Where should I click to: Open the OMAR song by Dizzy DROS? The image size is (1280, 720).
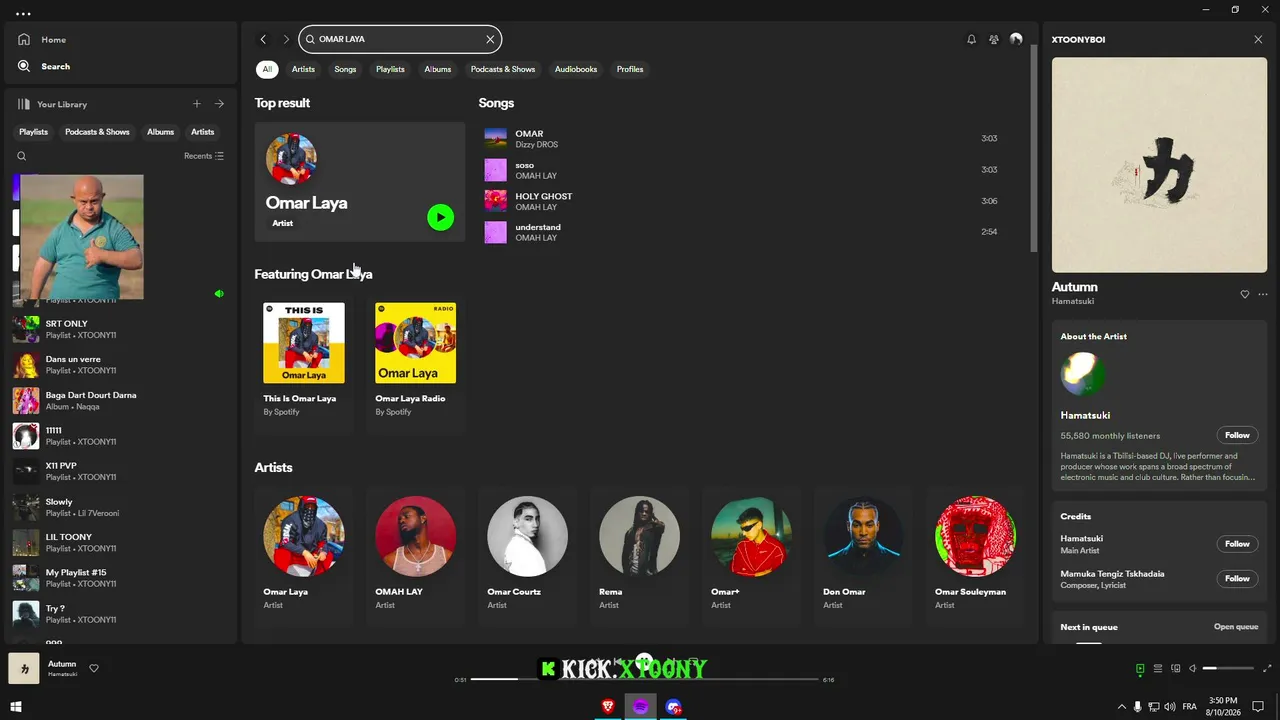click(x=740, y=139)
